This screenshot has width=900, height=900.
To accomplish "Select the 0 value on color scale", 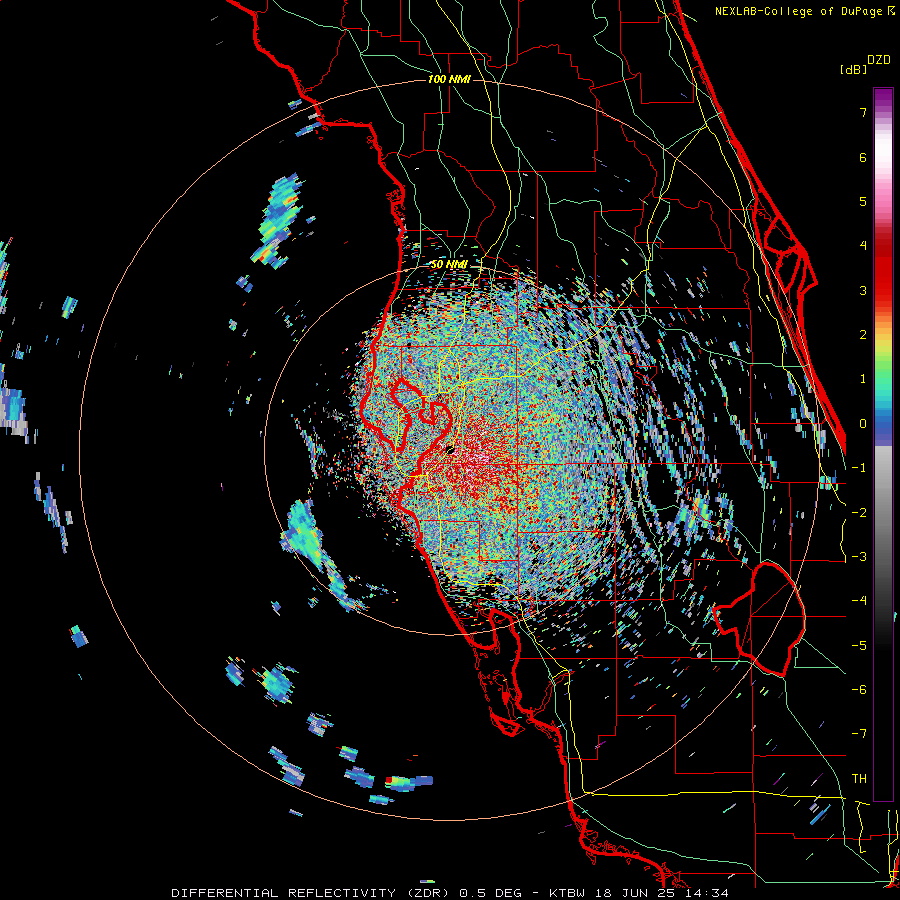I will pos(863,424).
